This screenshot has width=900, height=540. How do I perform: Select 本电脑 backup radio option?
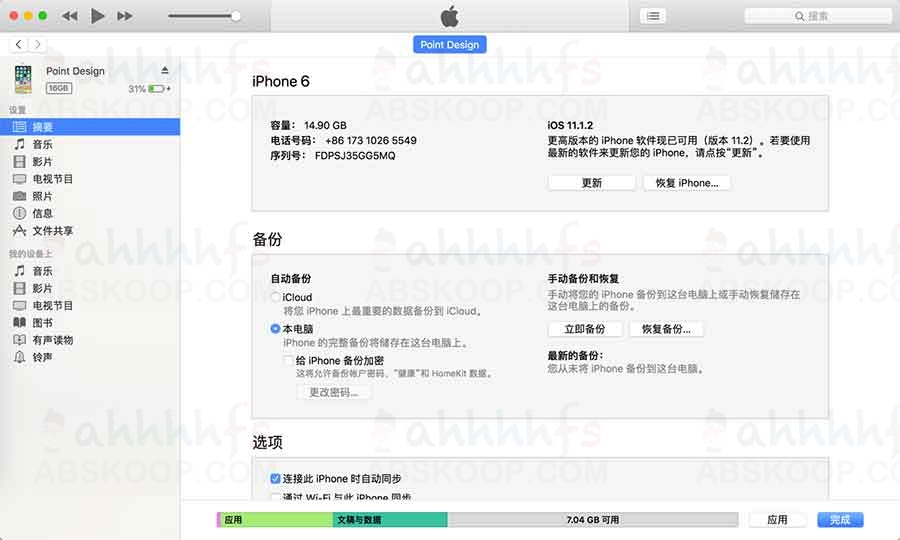276,328
